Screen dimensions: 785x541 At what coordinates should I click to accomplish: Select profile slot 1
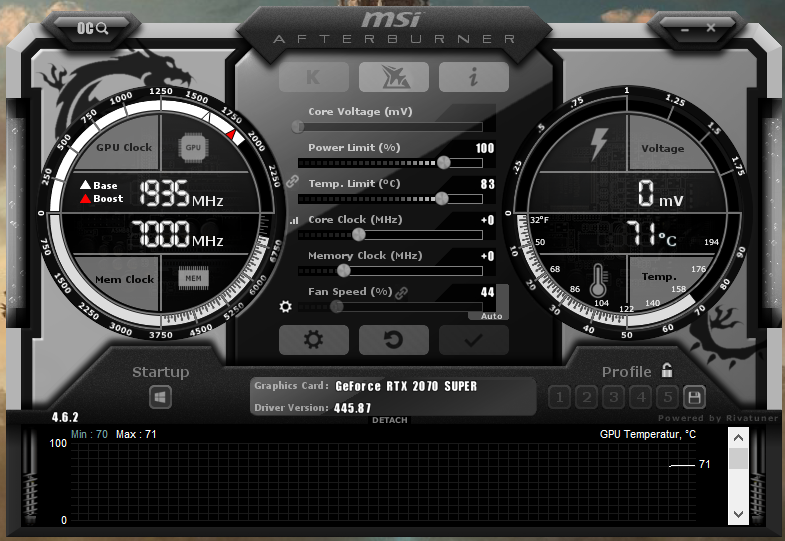[x=559, y=398]
